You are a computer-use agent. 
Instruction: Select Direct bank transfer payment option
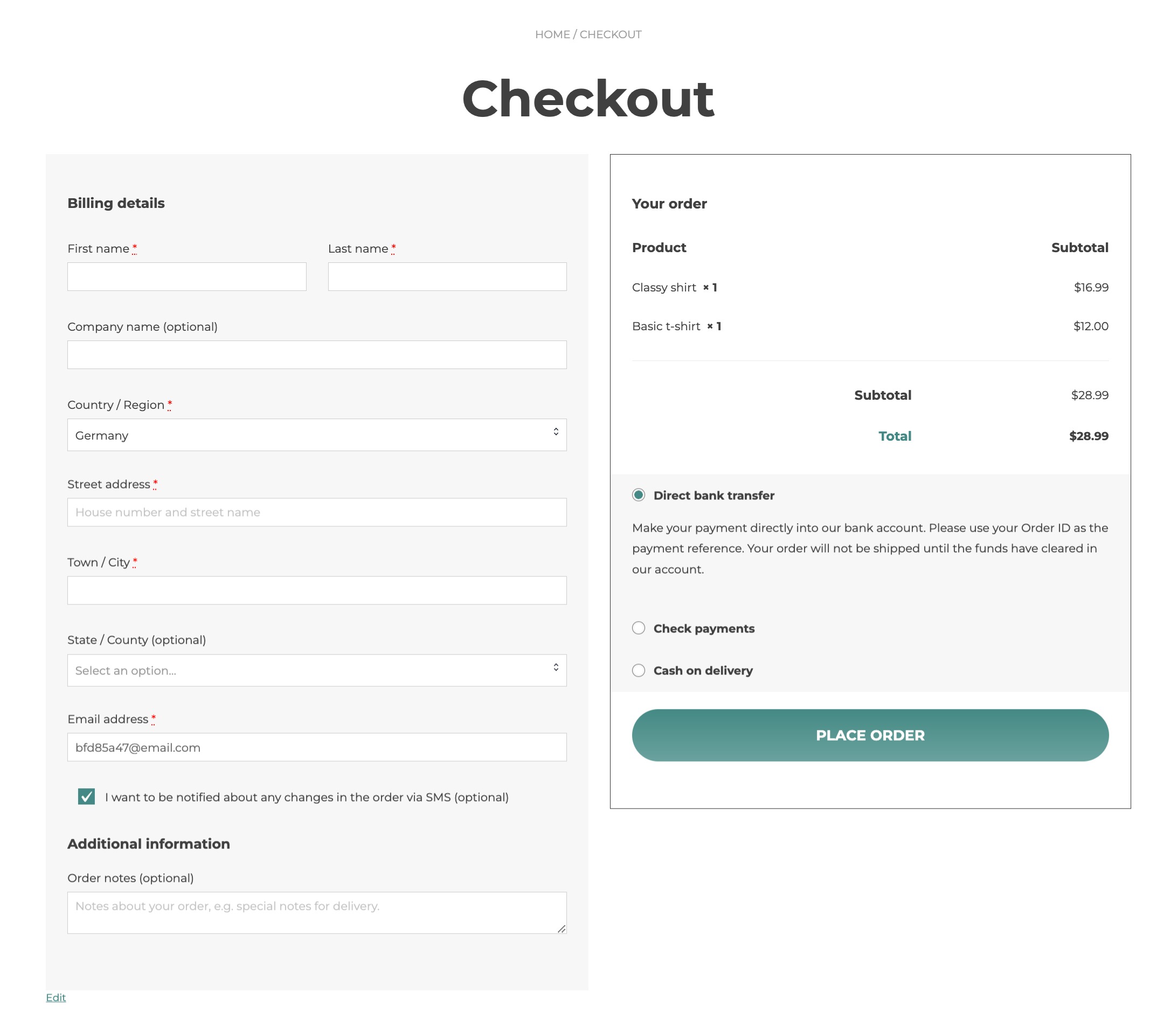pos(638,495)
